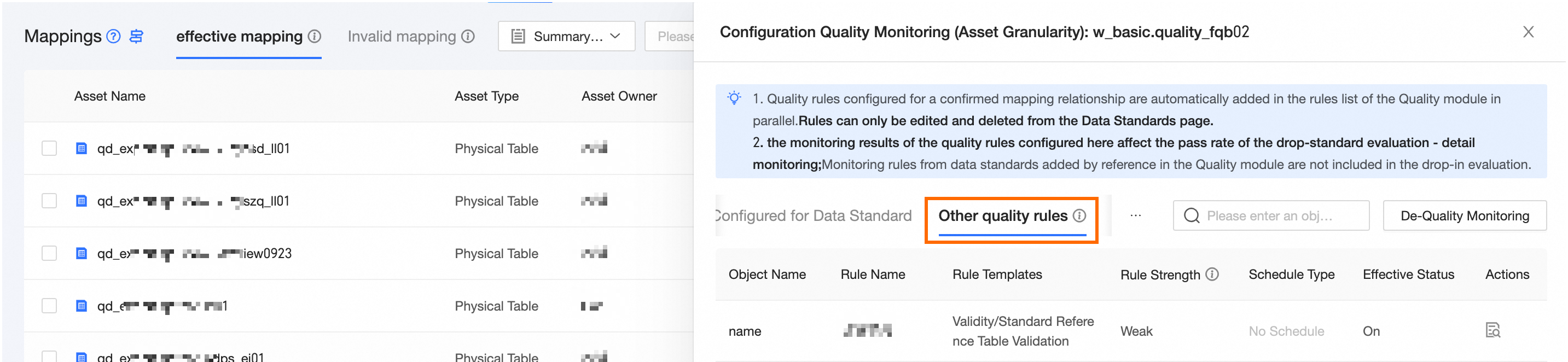Click Effective Status column header
Viewport: 1568px width, 362px height.
(x=1408, y=275)
